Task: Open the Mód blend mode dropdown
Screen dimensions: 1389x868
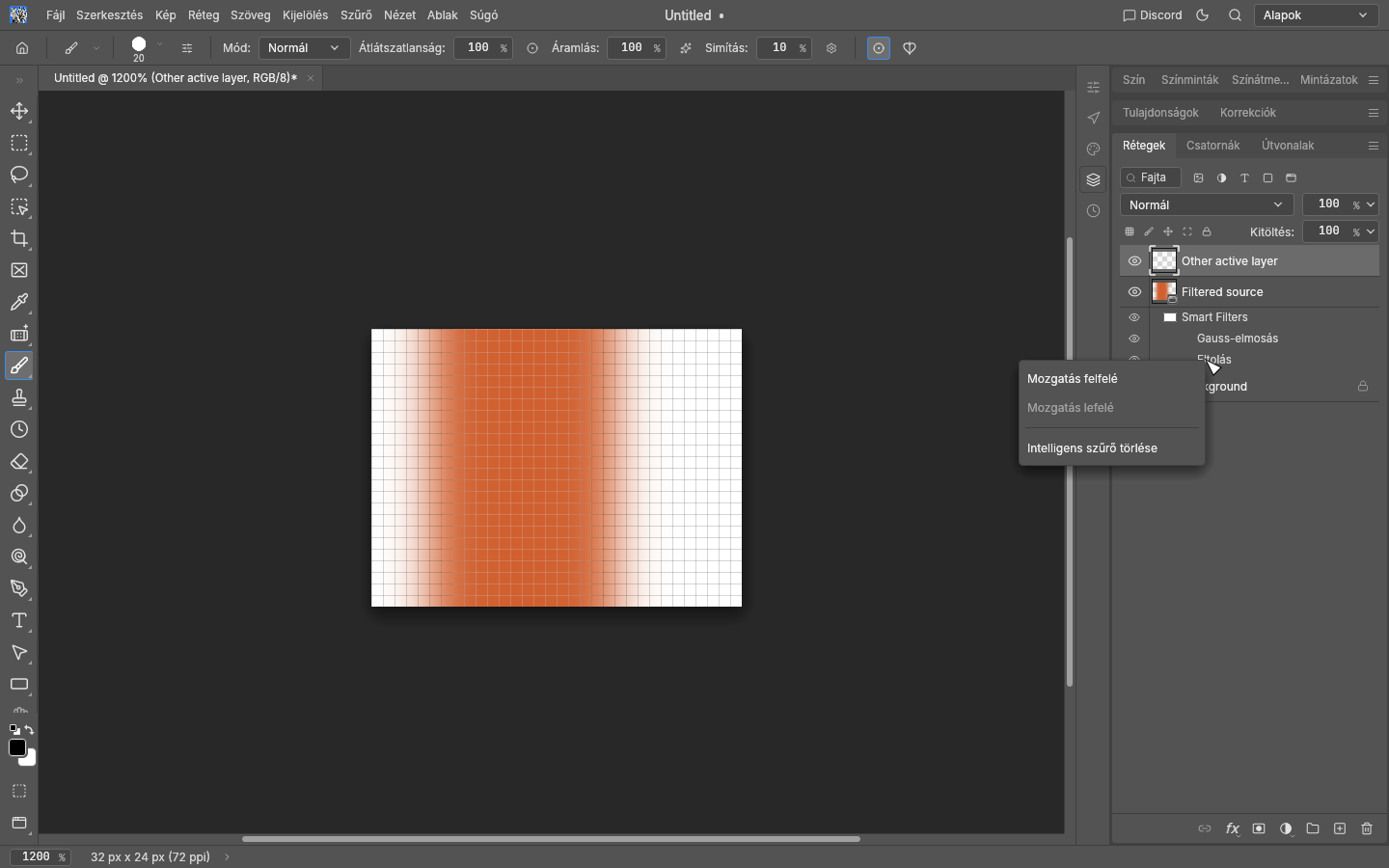Action: point(304,48)
